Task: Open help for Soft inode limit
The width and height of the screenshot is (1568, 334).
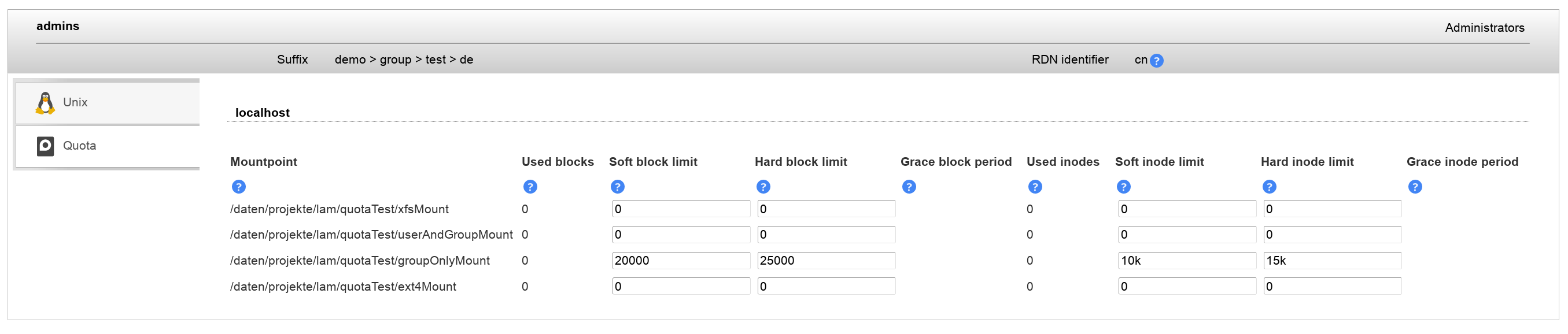Action: pyautogui.click(x=1123, y=187)
